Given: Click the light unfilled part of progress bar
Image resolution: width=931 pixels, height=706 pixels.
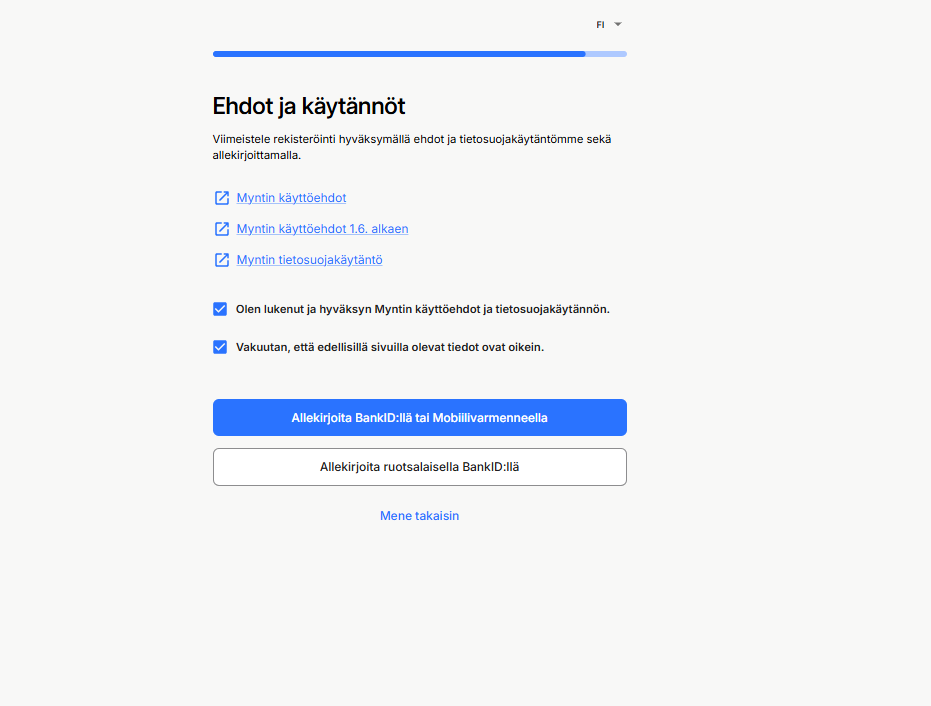Looking at the screenshot, I should (606, 54).
